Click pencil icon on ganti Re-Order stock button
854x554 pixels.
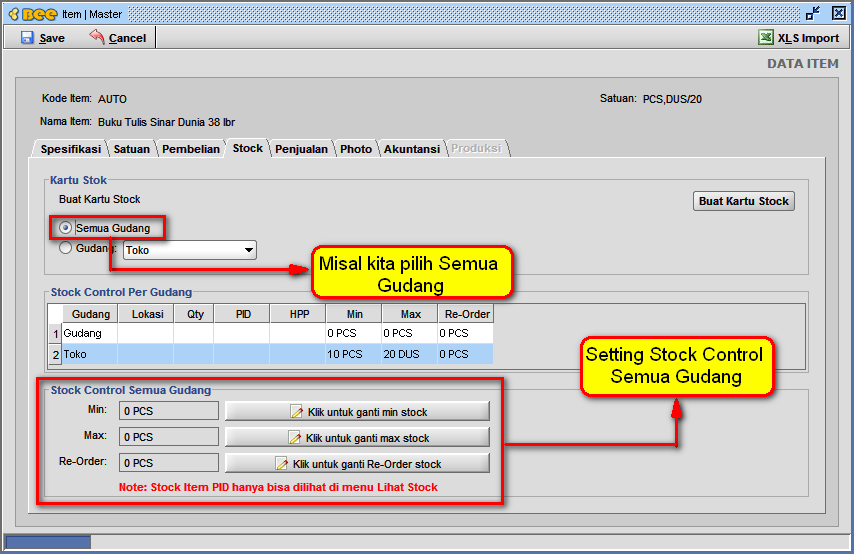[x=282, y=464]
